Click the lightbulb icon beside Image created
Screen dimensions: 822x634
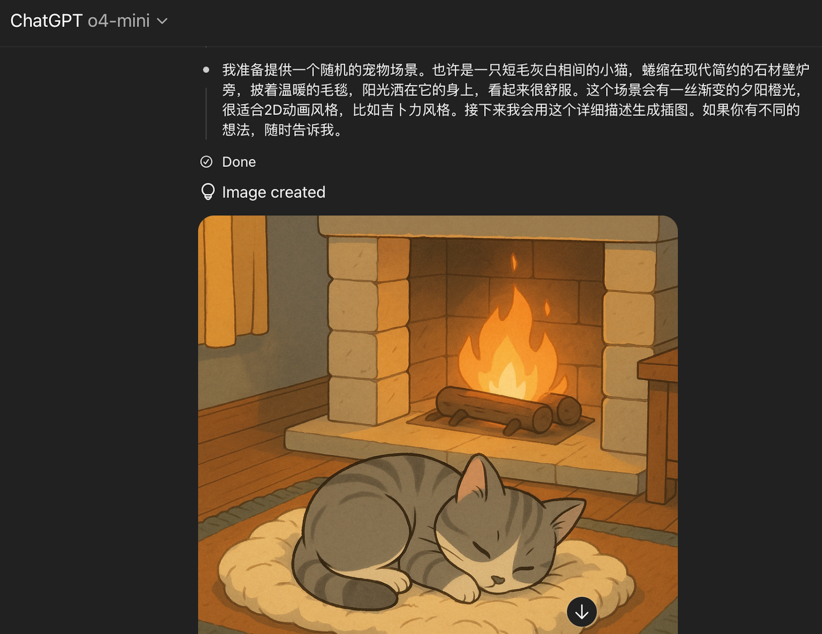pos(208,192)
